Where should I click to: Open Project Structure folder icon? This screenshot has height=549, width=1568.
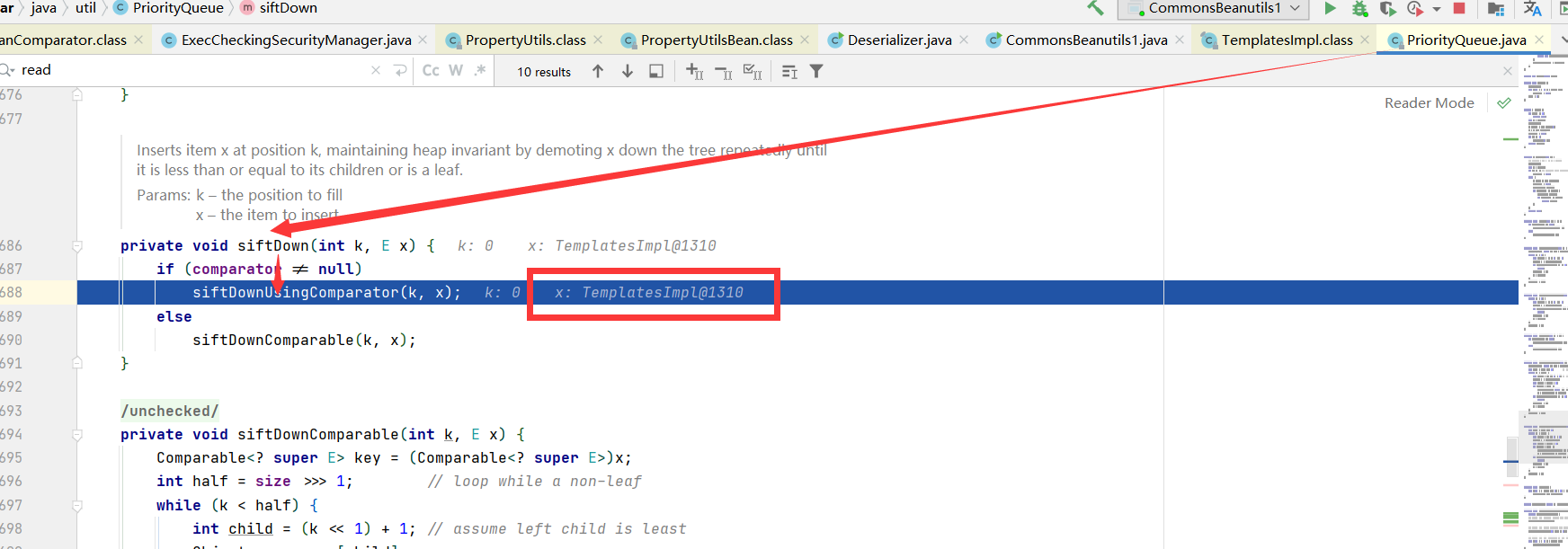[x=1496, y=8]
